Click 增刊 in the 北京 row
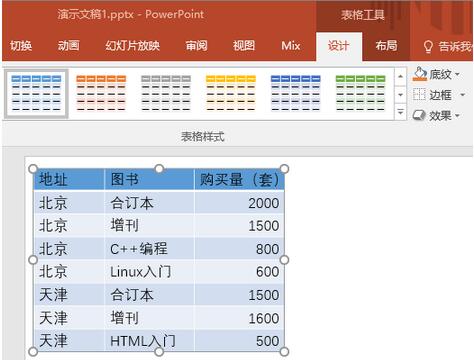Screen dimensions: 474x360 pyautogui.click(x=149, y=226)
